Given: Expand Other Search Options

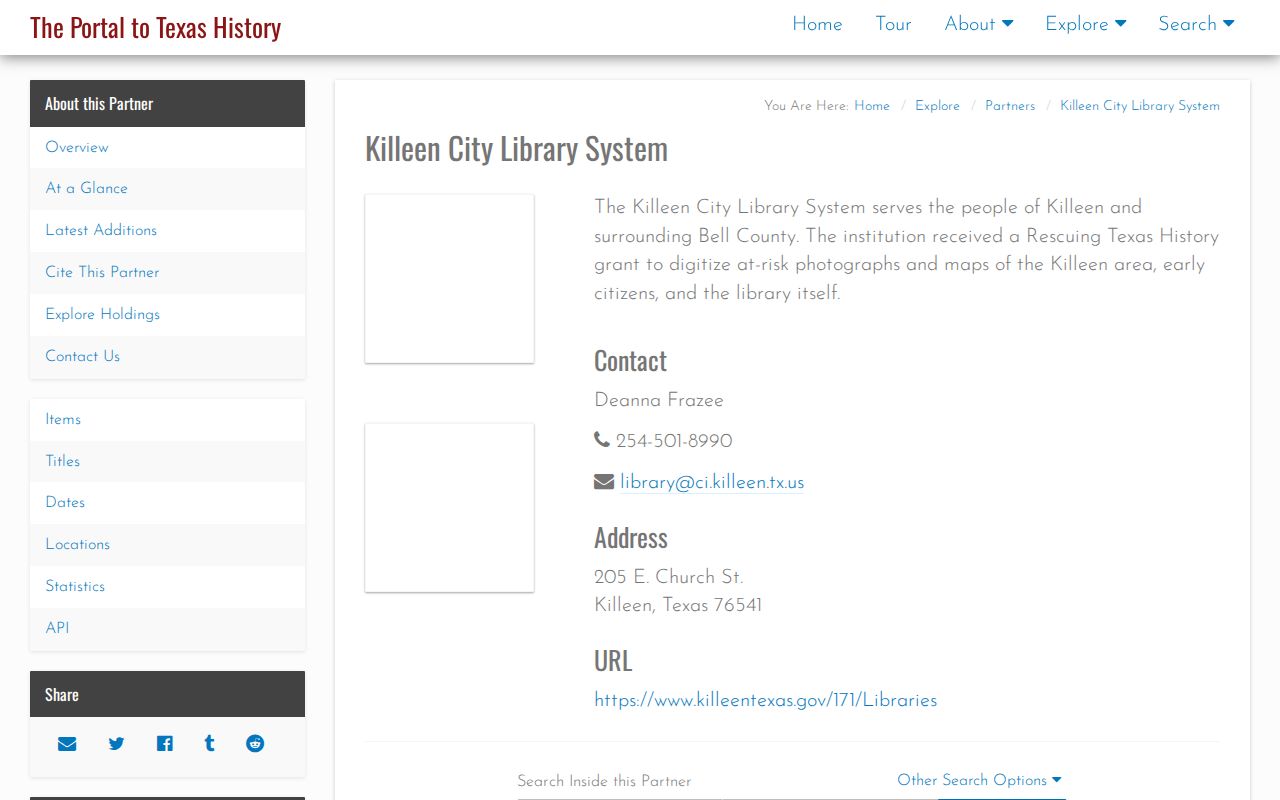Looking at the screenshot, I should (x=979, y=780).
